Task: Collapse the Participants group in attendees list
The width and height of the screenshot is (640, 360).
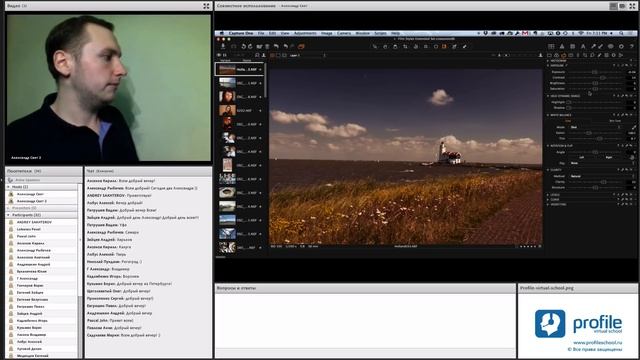Action: (x=9, y=215)
